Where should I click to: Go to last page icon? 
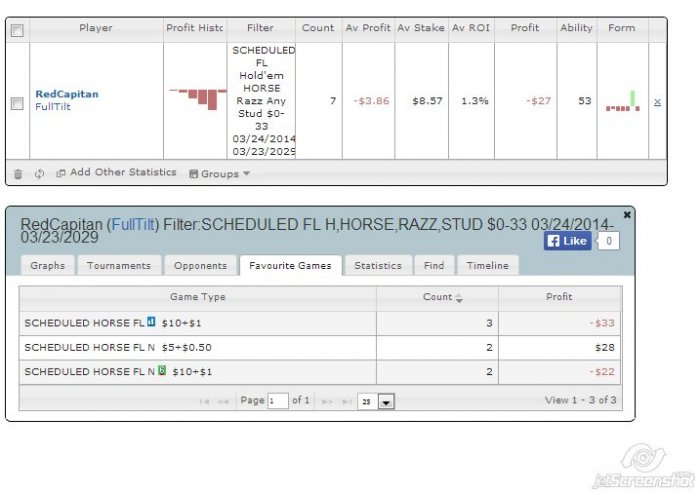click(x=347, y=402)
